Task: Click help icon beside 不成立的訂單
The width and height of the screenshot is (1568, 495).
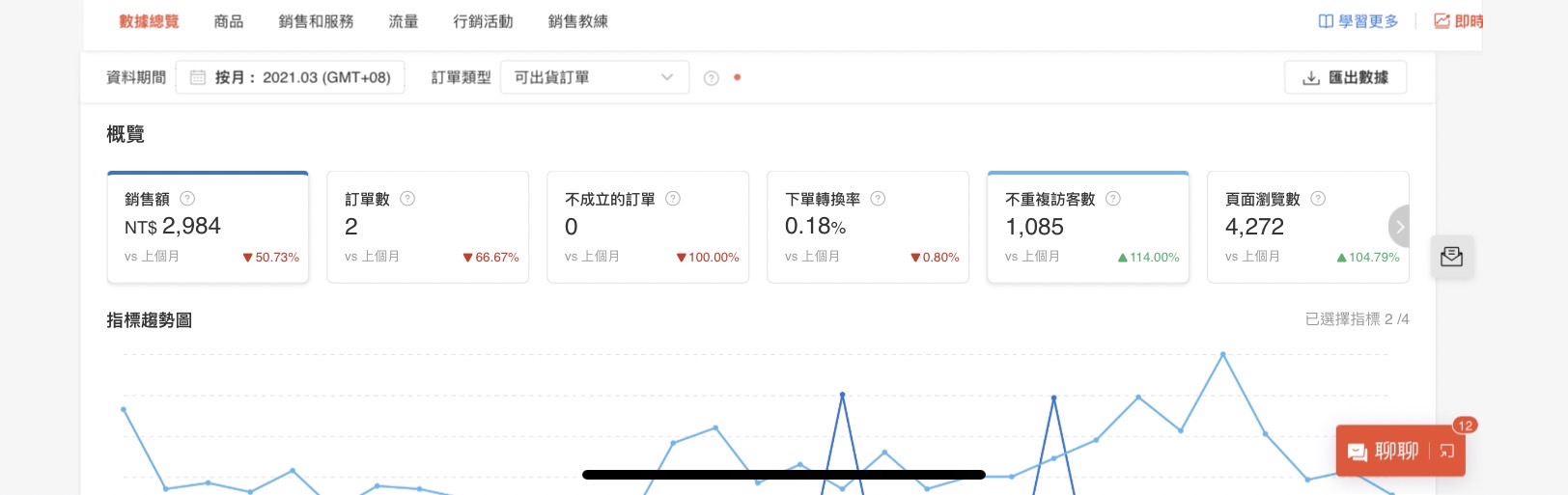Action: point(673,199)
